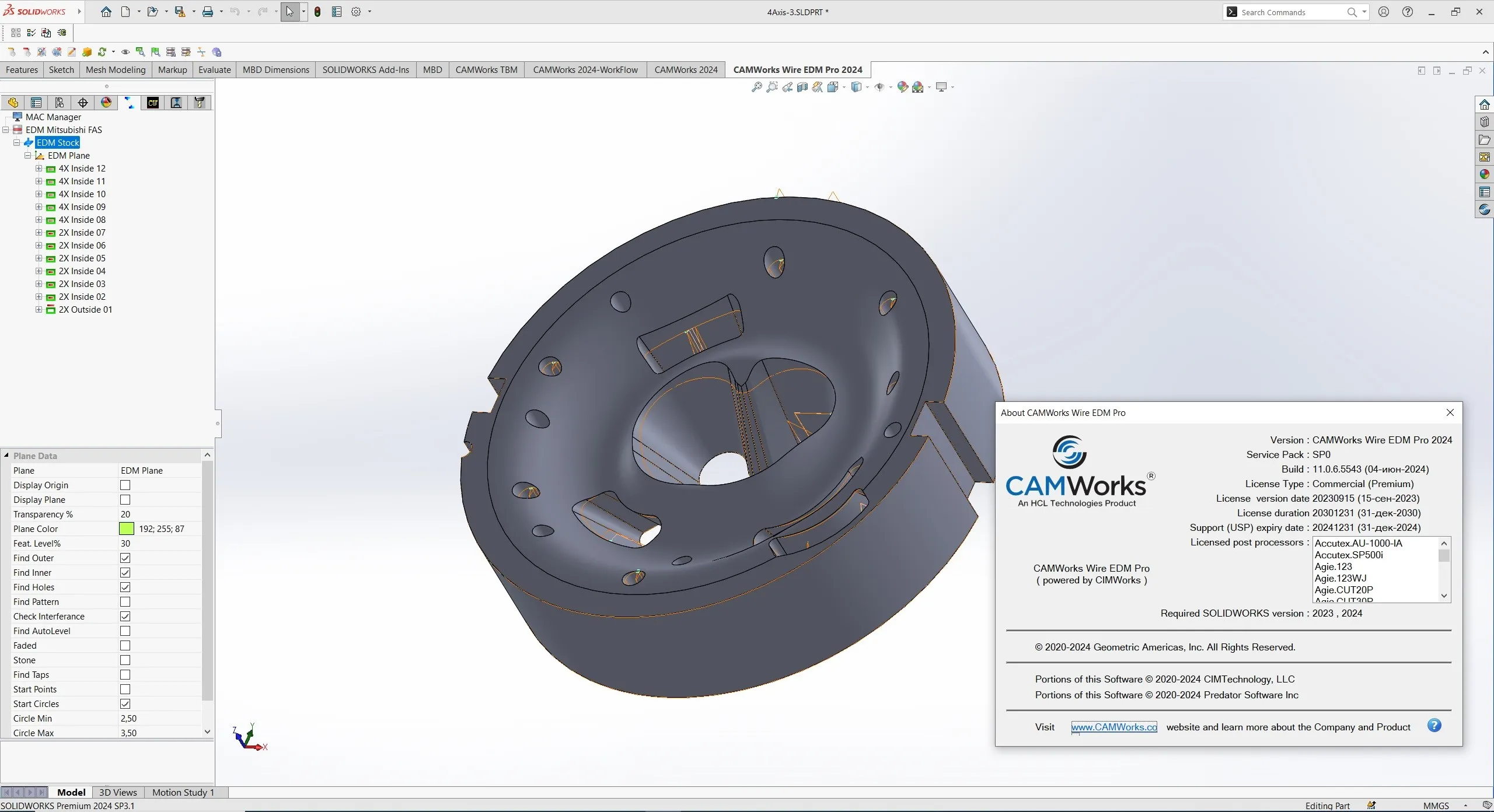Open the DimXpertManager crosshair tab icon
This screenshot has width=1494, height=812.
click(83, 103)
